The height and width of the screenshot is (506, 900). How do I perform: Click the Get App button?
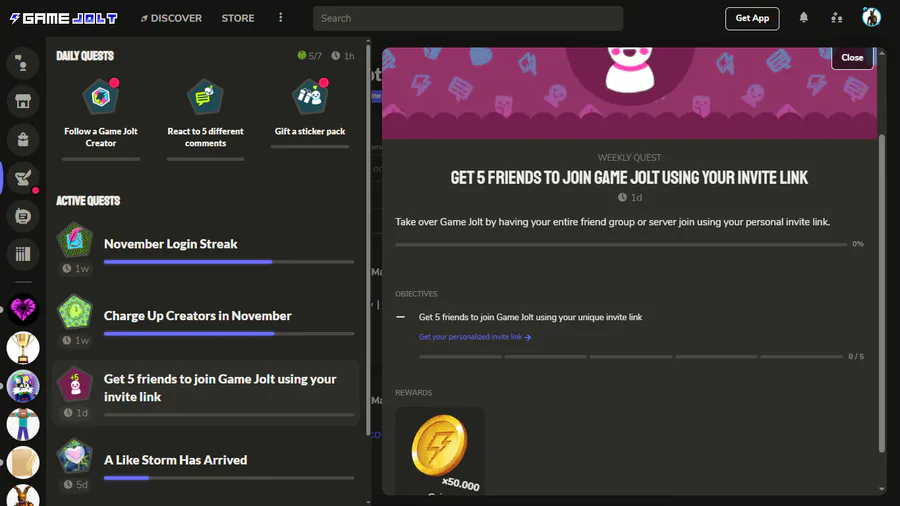tap(752, 18)
